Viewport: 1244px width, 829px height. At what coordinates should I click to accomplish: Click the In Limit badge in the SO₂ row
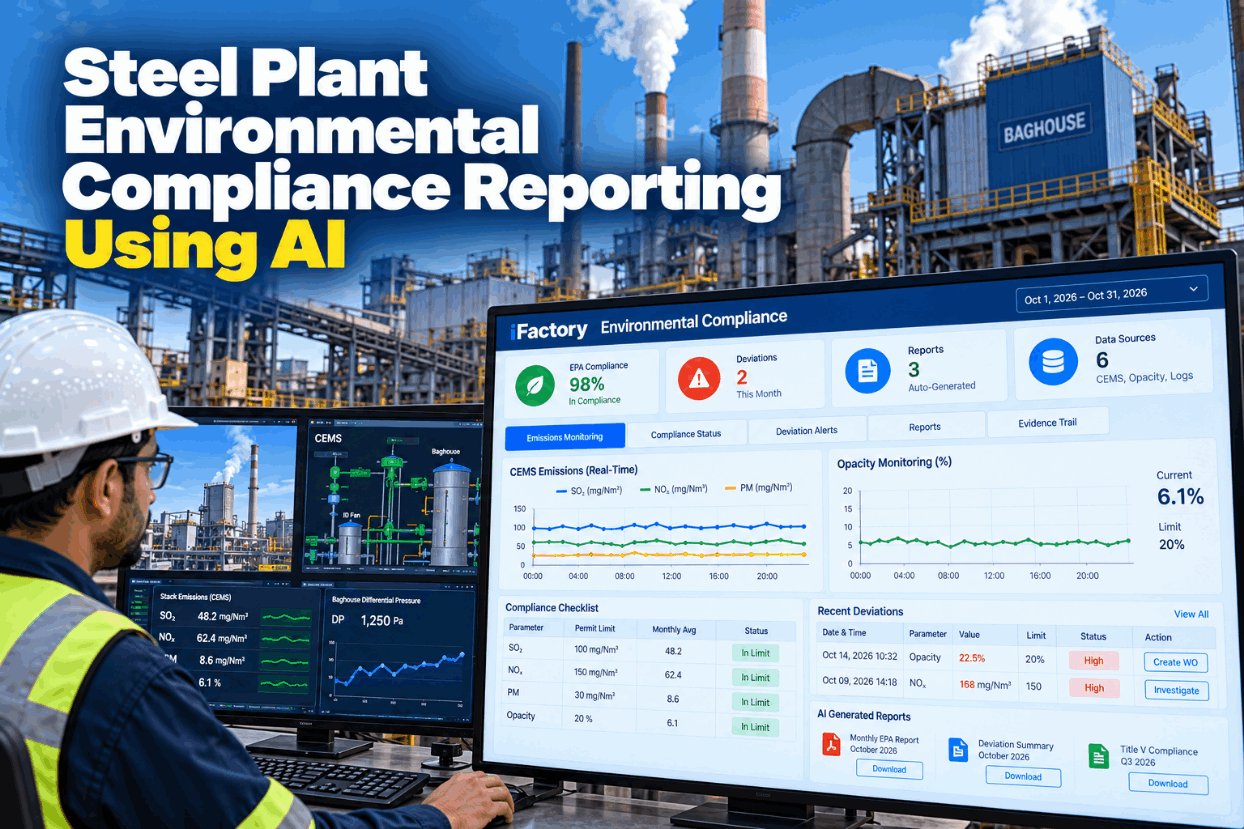click(756, 653)
